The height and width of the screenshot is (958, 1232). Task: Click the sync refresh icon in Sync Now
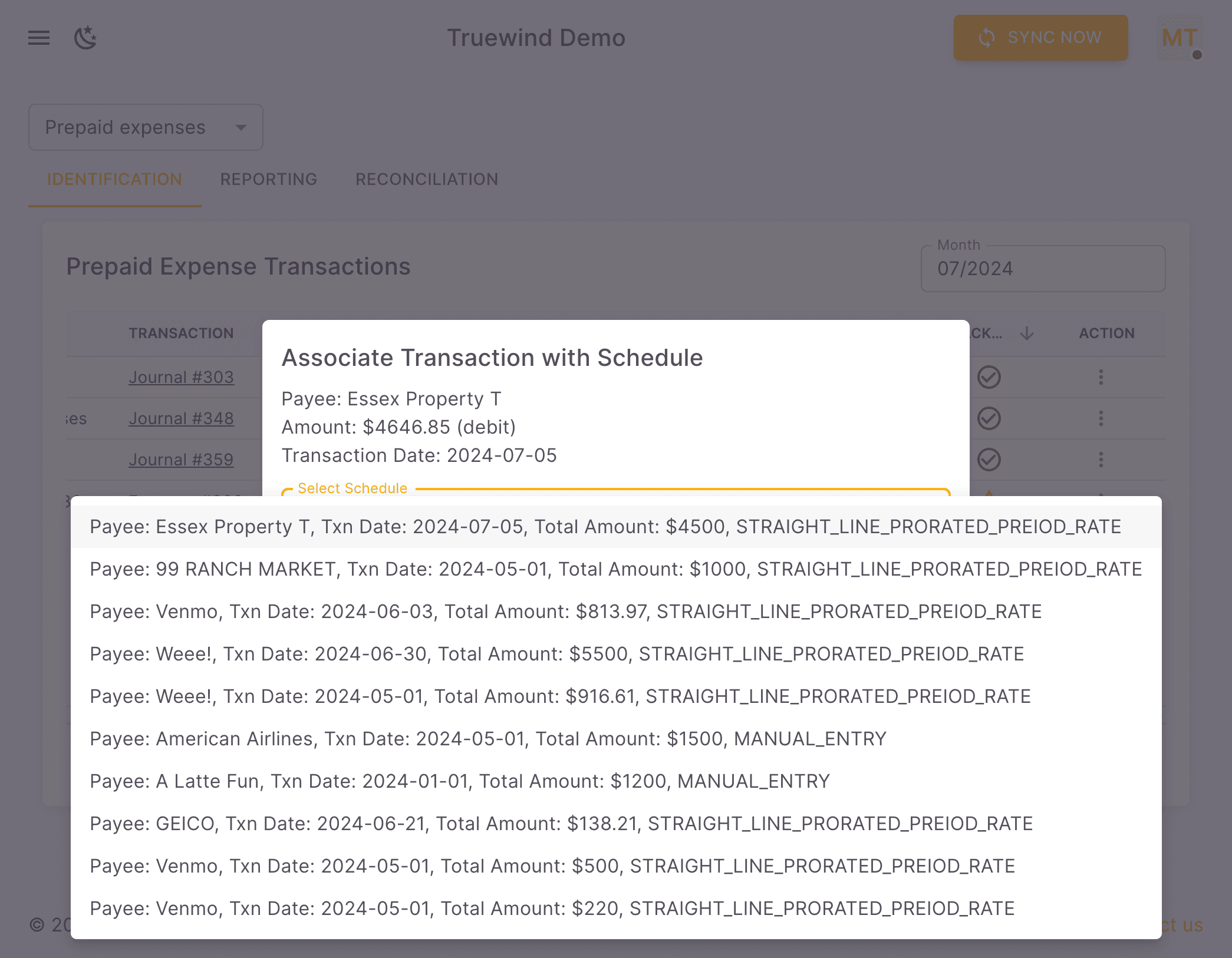coord(987,37)
